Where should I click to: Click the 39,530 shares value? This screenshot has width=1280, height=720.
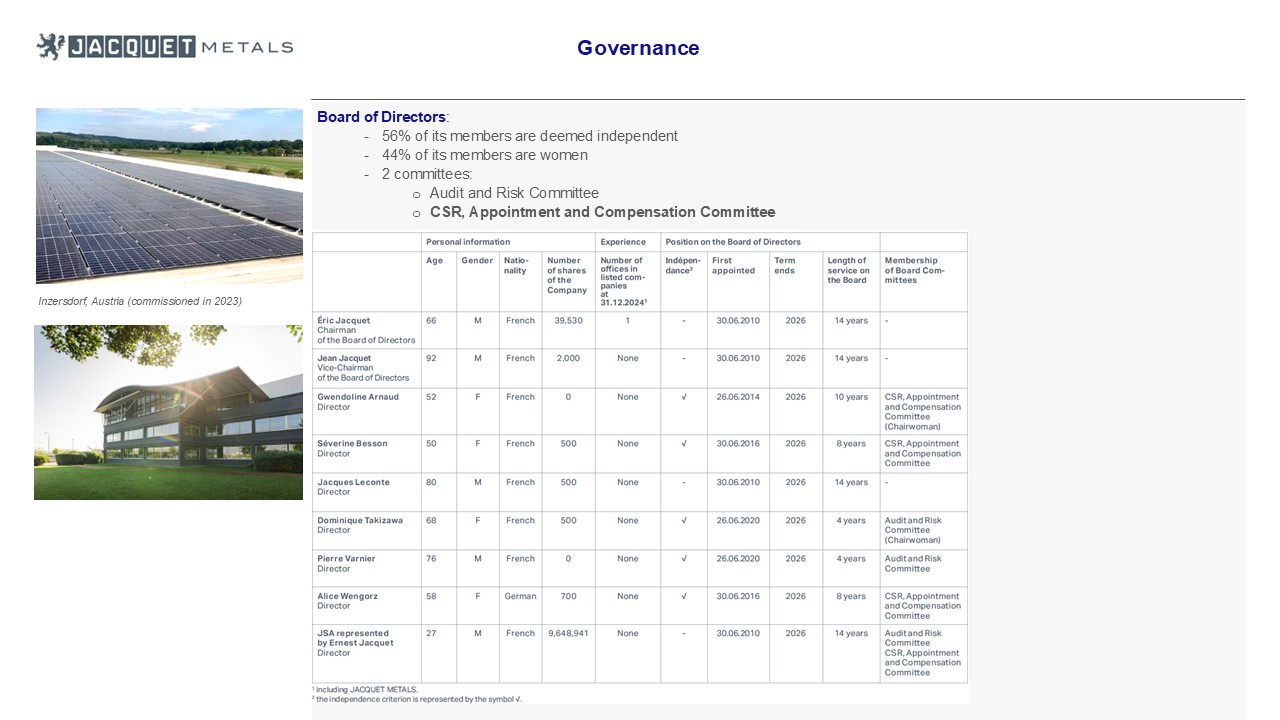coord(568,321)
